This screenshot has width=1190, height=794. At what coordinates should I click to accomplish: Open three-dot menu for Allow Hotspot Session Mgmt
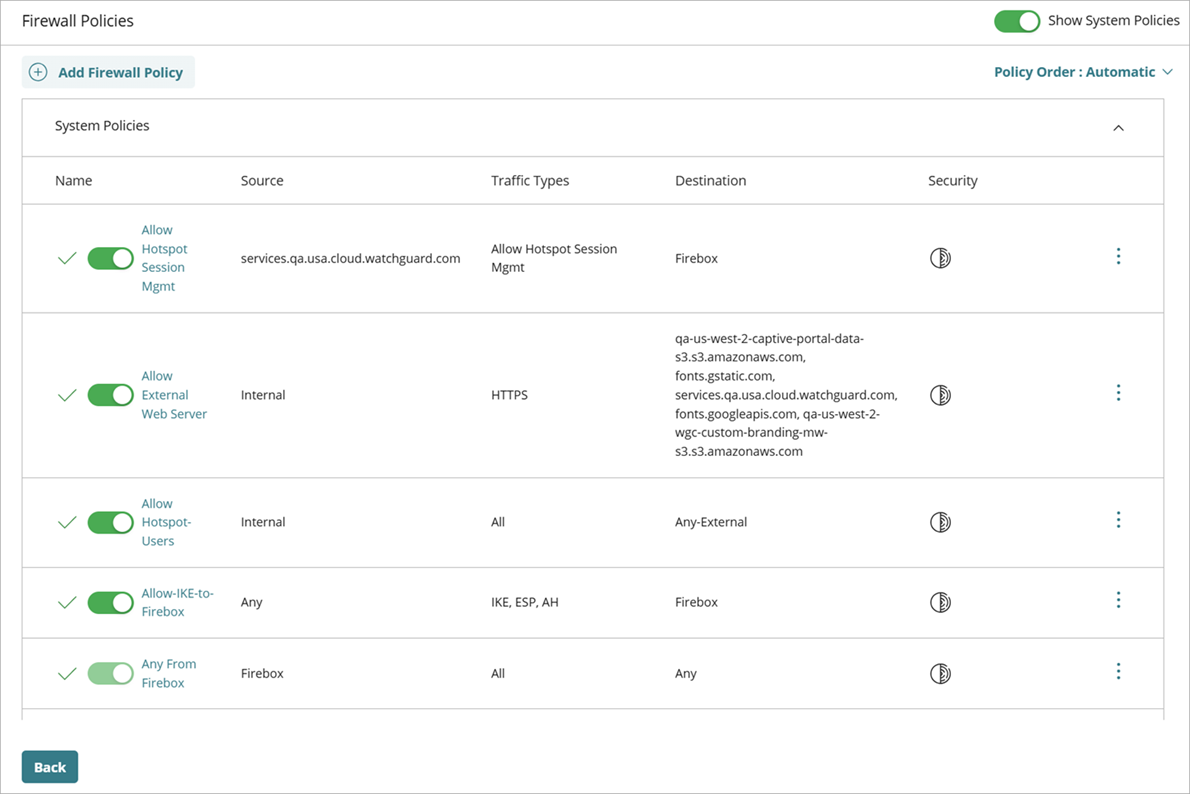pos(1118,257)
